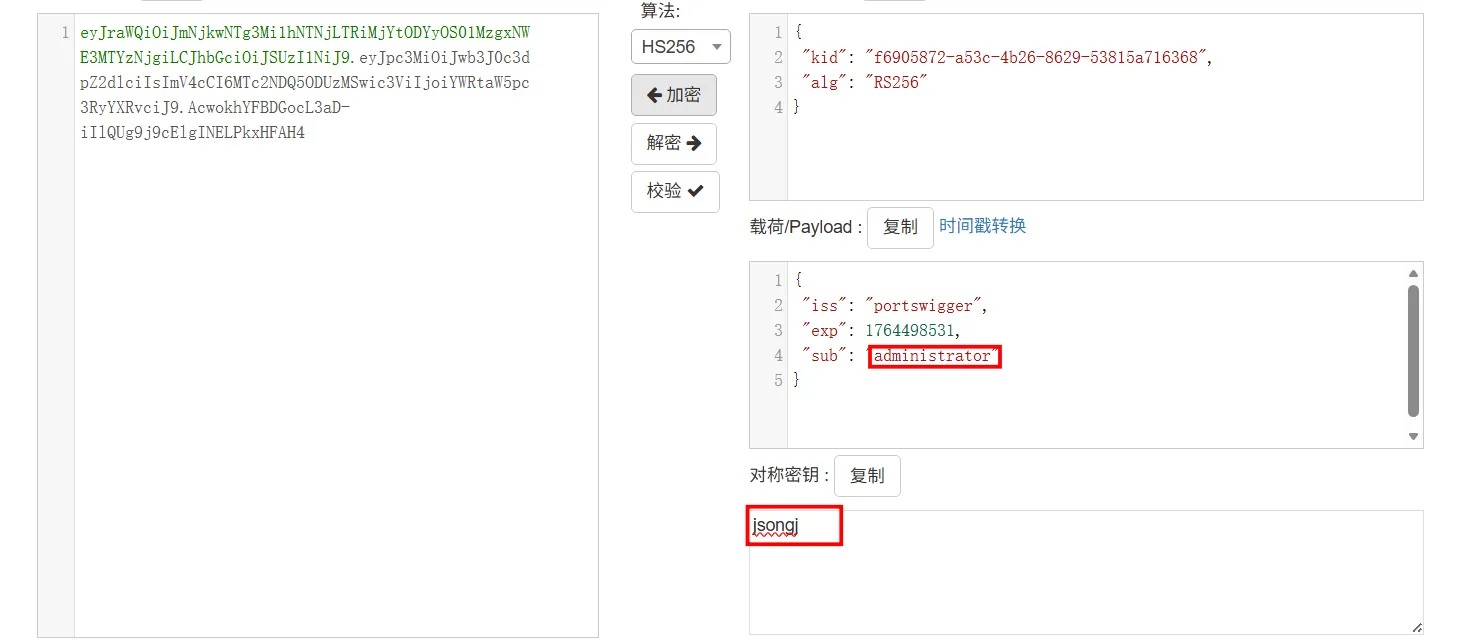This screenshot has height=643, width=1477.
Task: Click the 对称密钥 label
Action: [x=790, y=476]
